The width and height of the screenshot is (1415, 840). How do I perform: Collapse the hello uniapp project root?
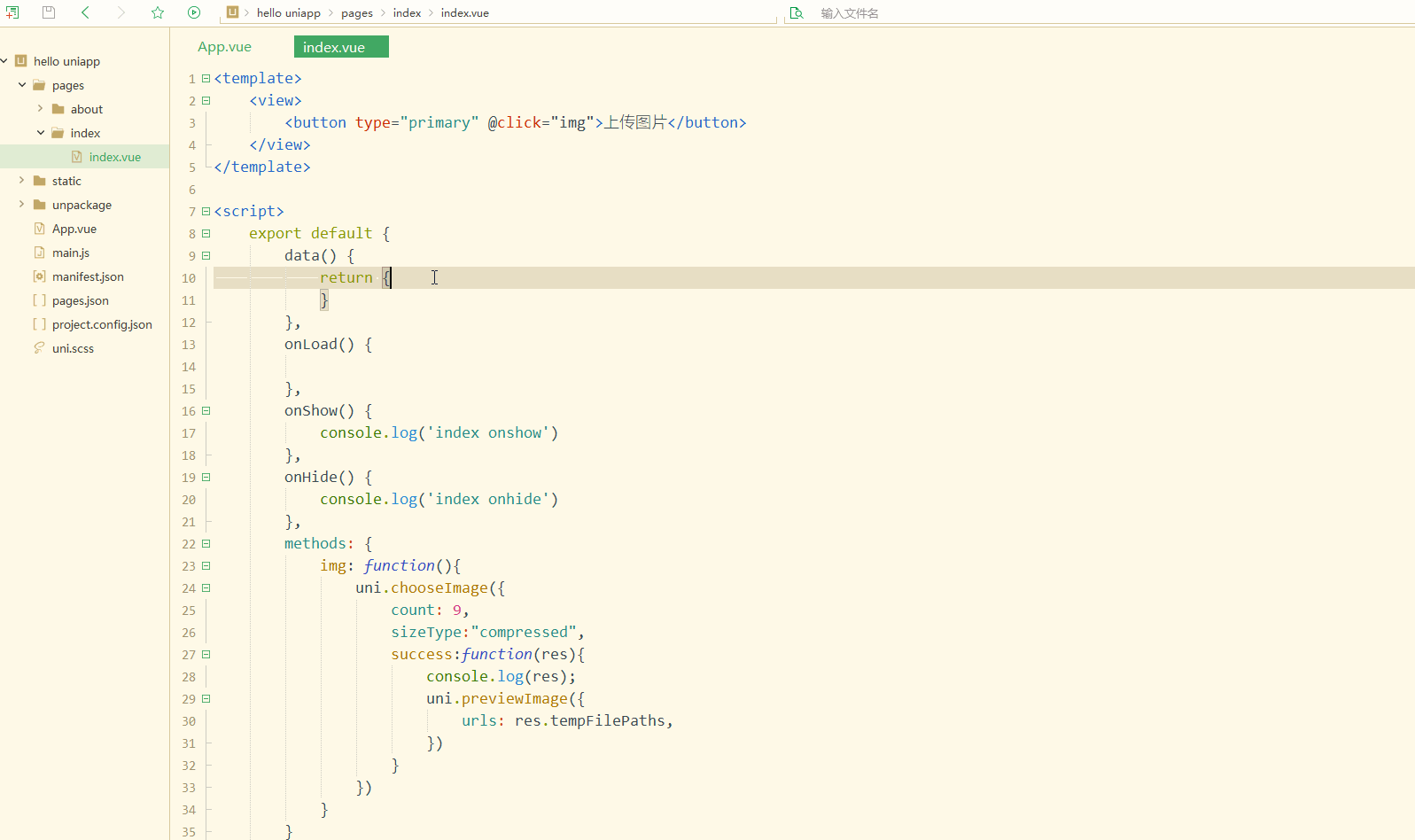[x=4, y=61]
